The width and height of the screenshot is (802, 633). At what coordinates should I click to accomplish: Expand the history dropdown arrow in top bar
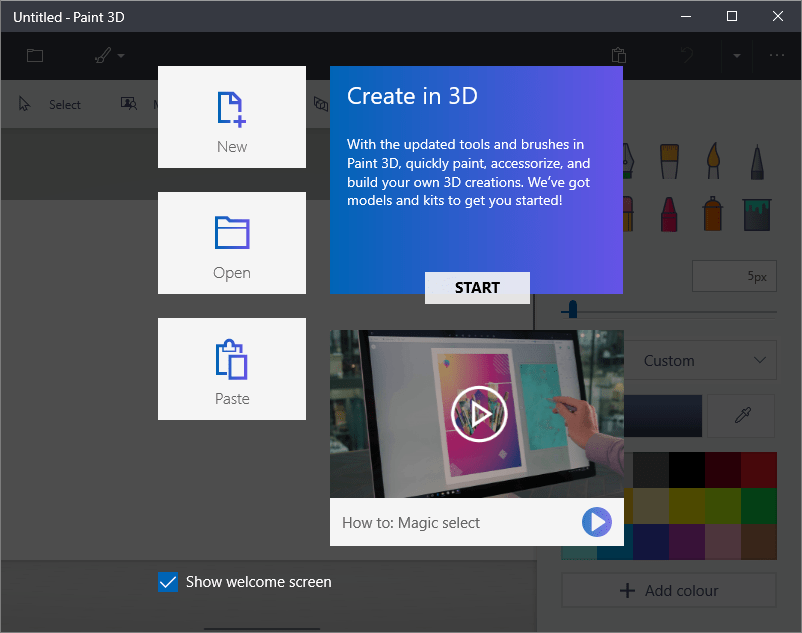pos(737,55)
